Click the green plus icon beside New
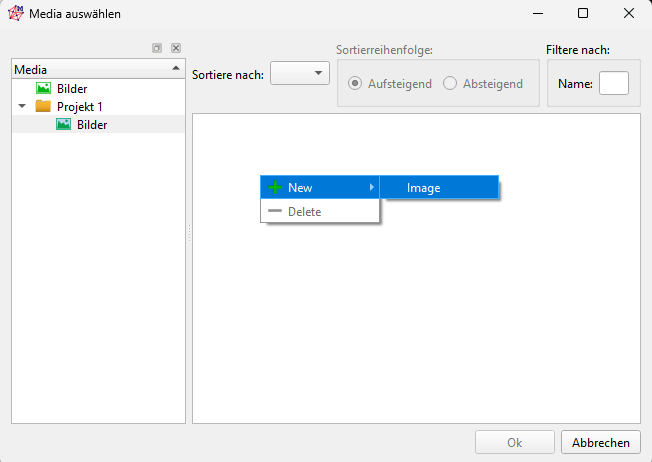 [x=275, y=188]
